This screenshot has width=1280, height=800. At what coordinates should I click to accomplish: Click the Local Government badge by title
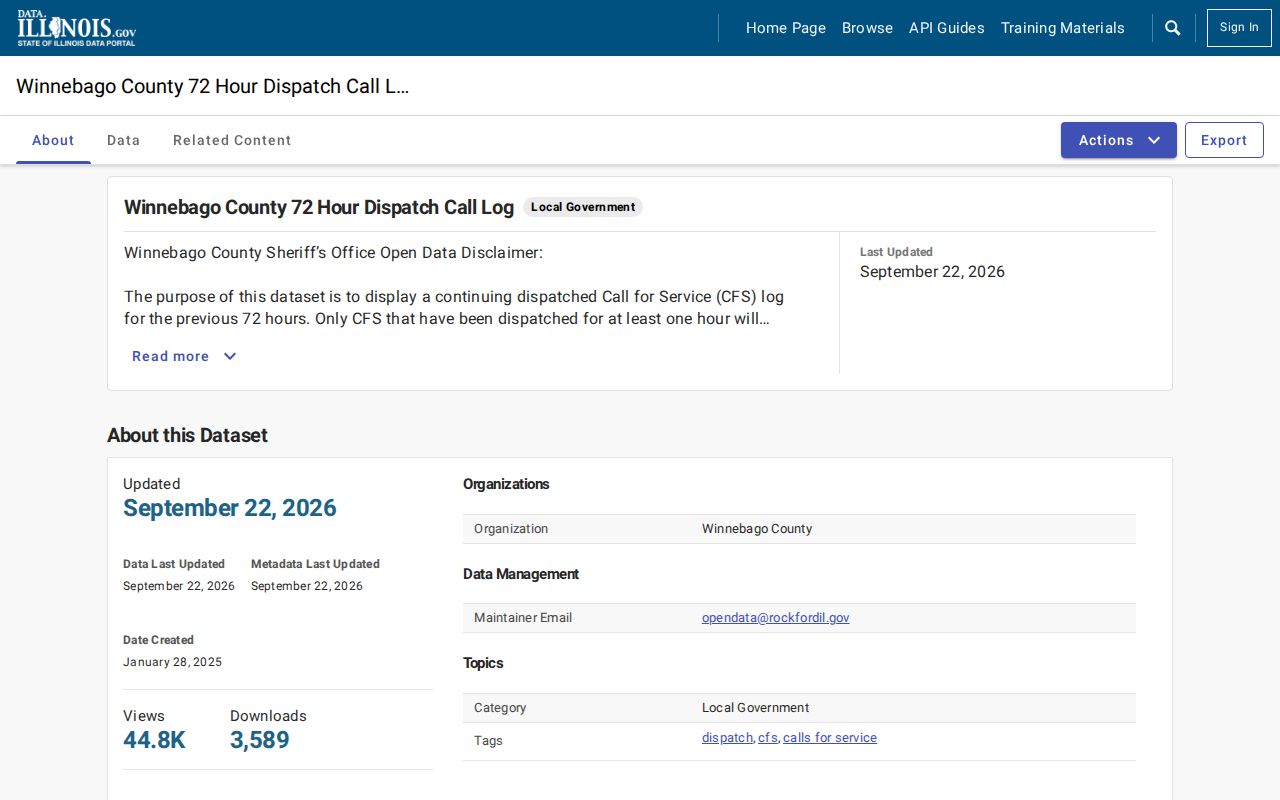[583, 207]
